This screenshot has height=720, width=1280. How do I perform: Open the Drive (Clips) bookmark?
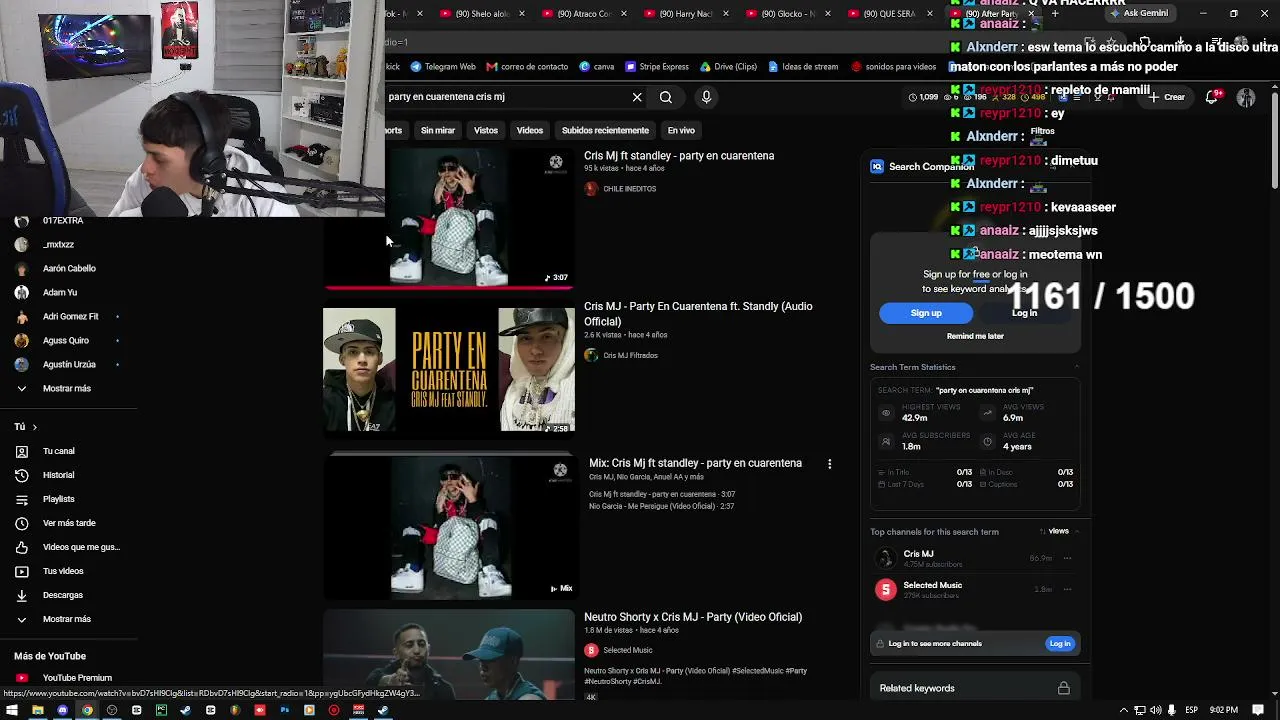pos(728,67)
